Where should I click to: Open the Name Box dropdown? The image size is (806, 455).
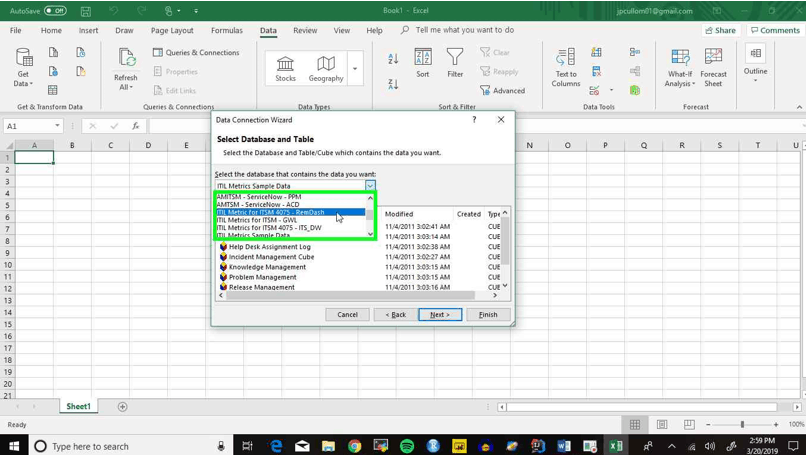57,126
